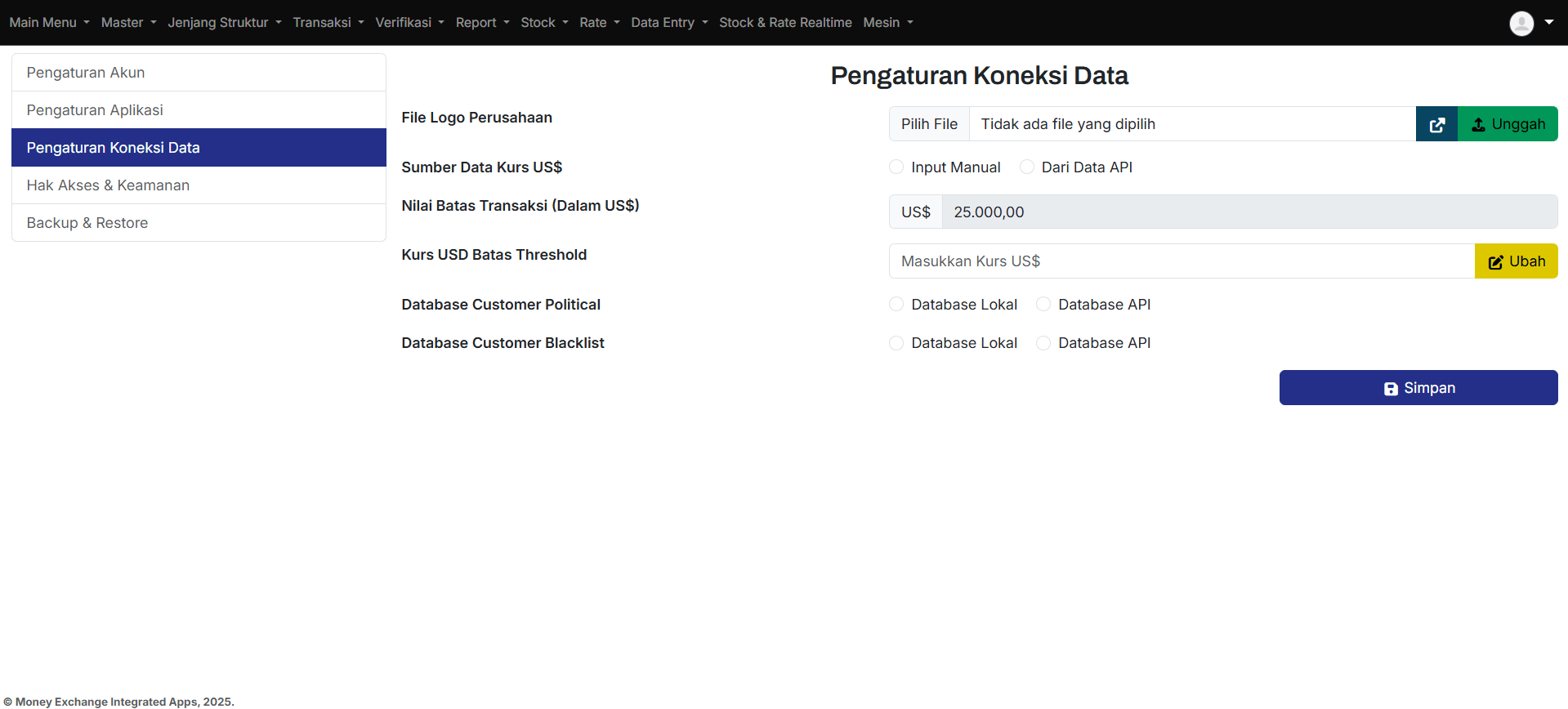Click the Unggah upload button
The height and width of the screenshot is (709, 1568).
[1508, 124]
